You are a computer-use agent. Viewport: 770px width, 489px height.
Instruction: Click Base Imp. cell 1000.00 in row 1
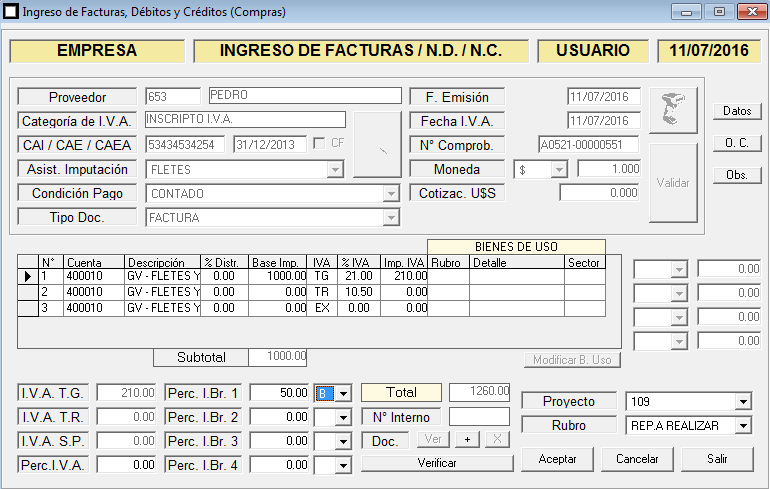[x=277, y=276]
